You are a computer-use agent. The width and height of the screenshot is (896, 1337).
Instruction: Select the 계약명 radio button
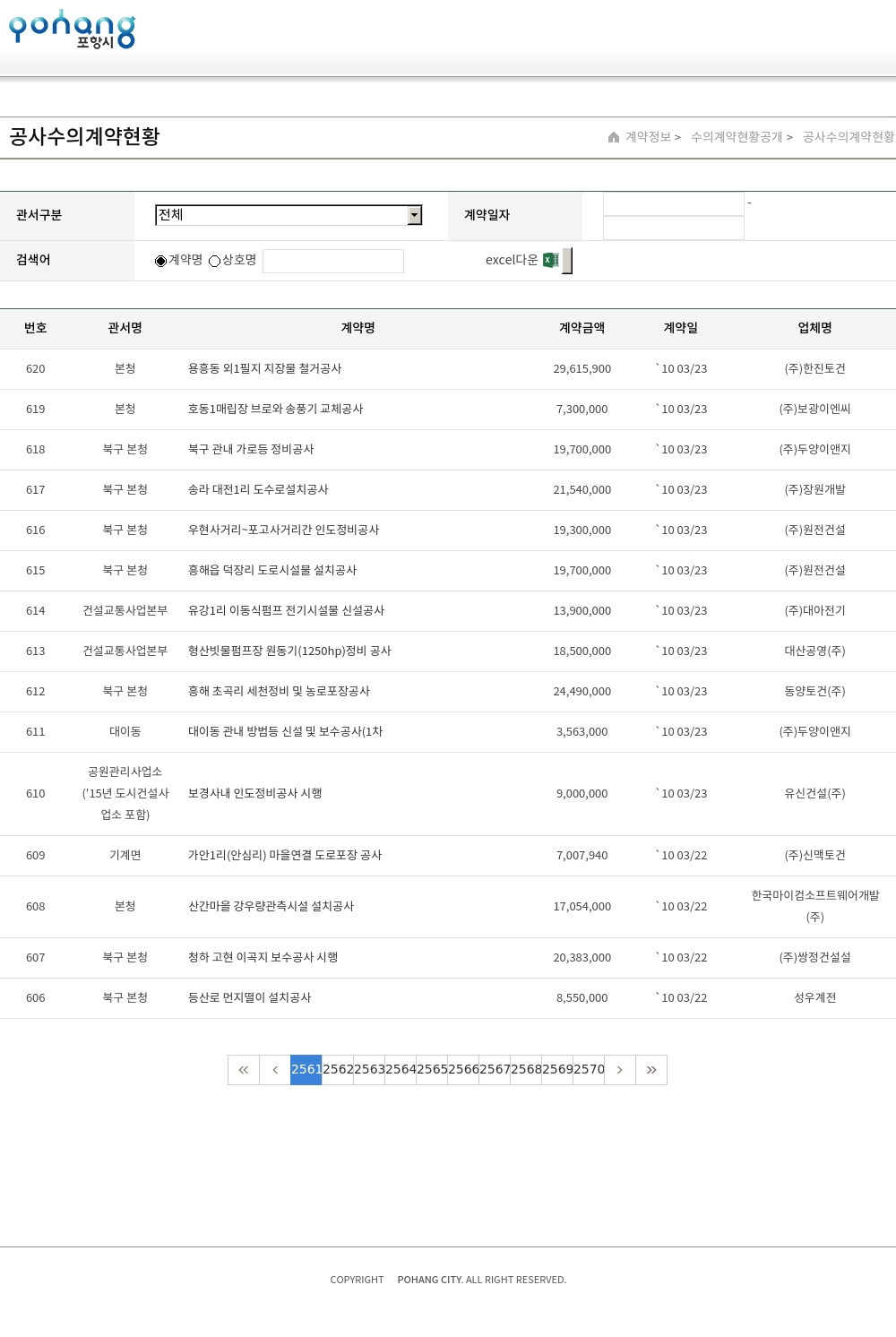point(161,261)
